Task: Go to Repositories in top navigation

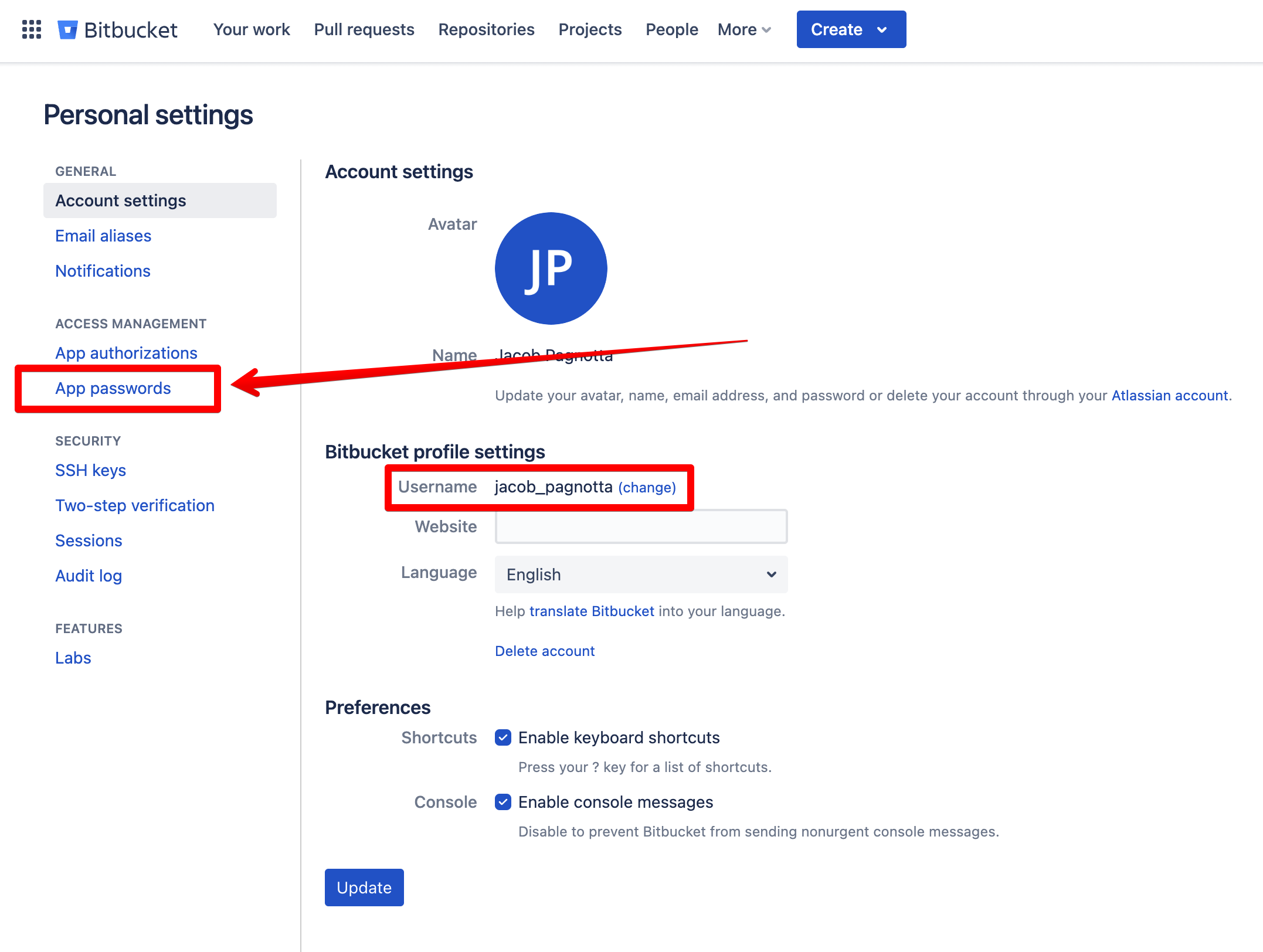Action: point(486,29)
